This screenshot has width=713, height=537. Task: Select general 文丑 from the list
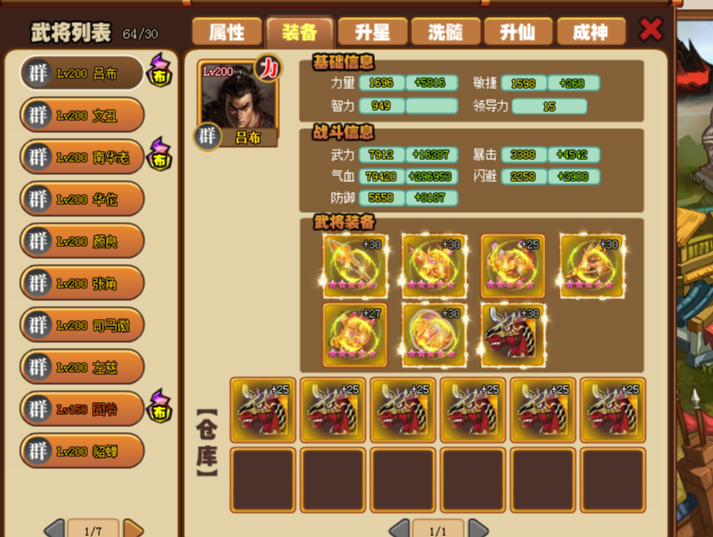pos(82,115)
